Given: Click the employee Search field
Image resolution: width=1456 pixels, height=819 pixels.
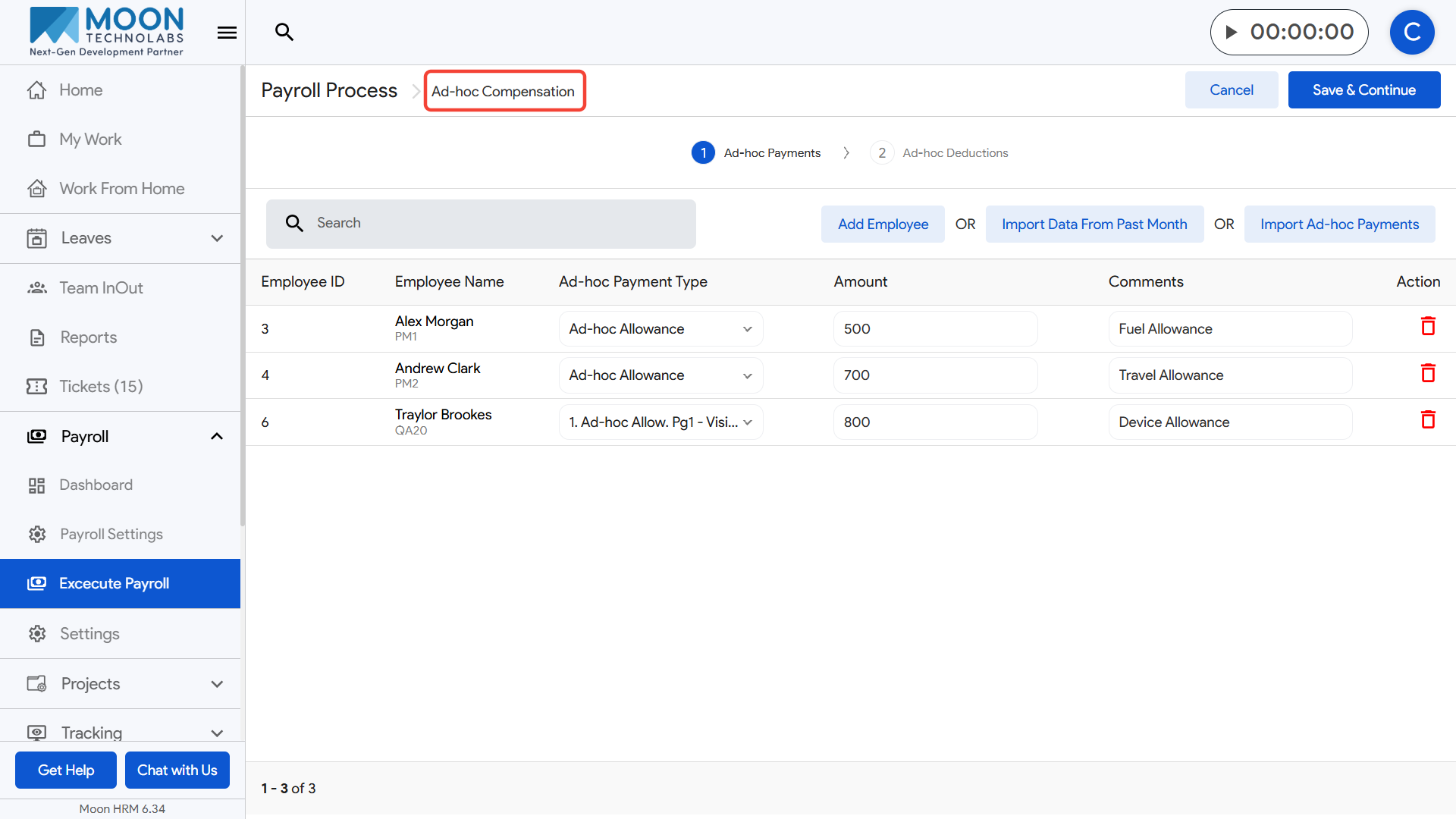Looking at the screenshot, I should [x=481, y=224].
